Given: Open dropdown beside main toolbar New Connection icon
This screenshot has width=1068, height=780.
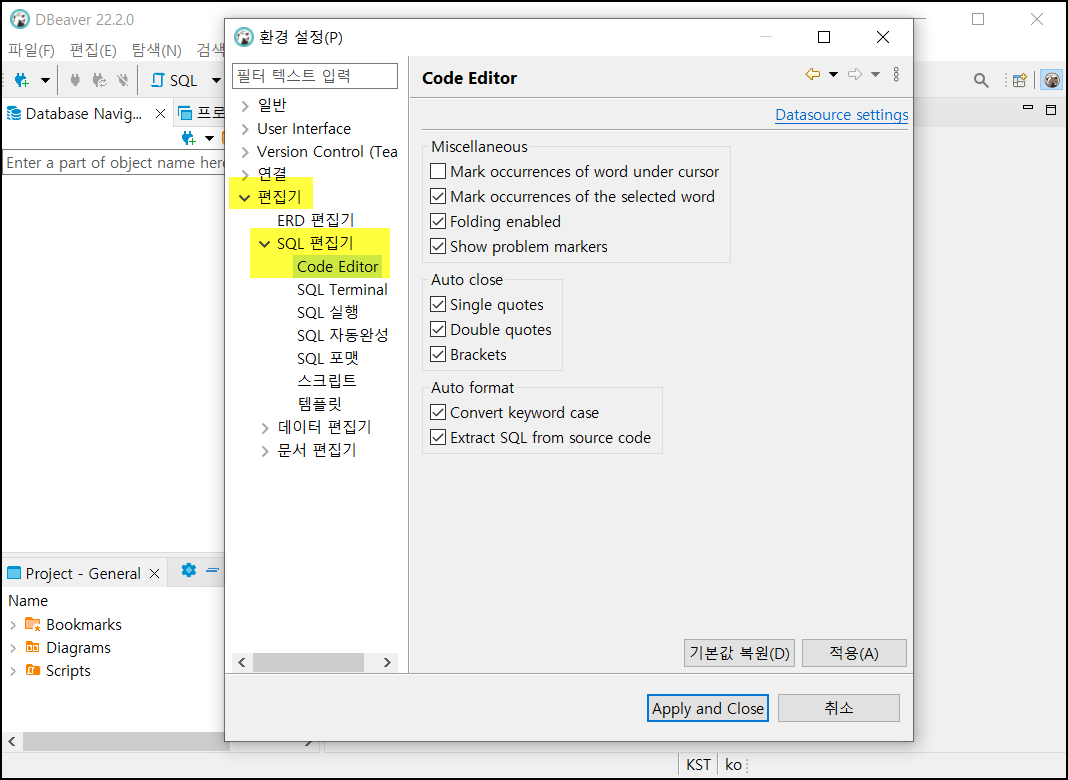Looking at the screenshot, I should (45, 80).
